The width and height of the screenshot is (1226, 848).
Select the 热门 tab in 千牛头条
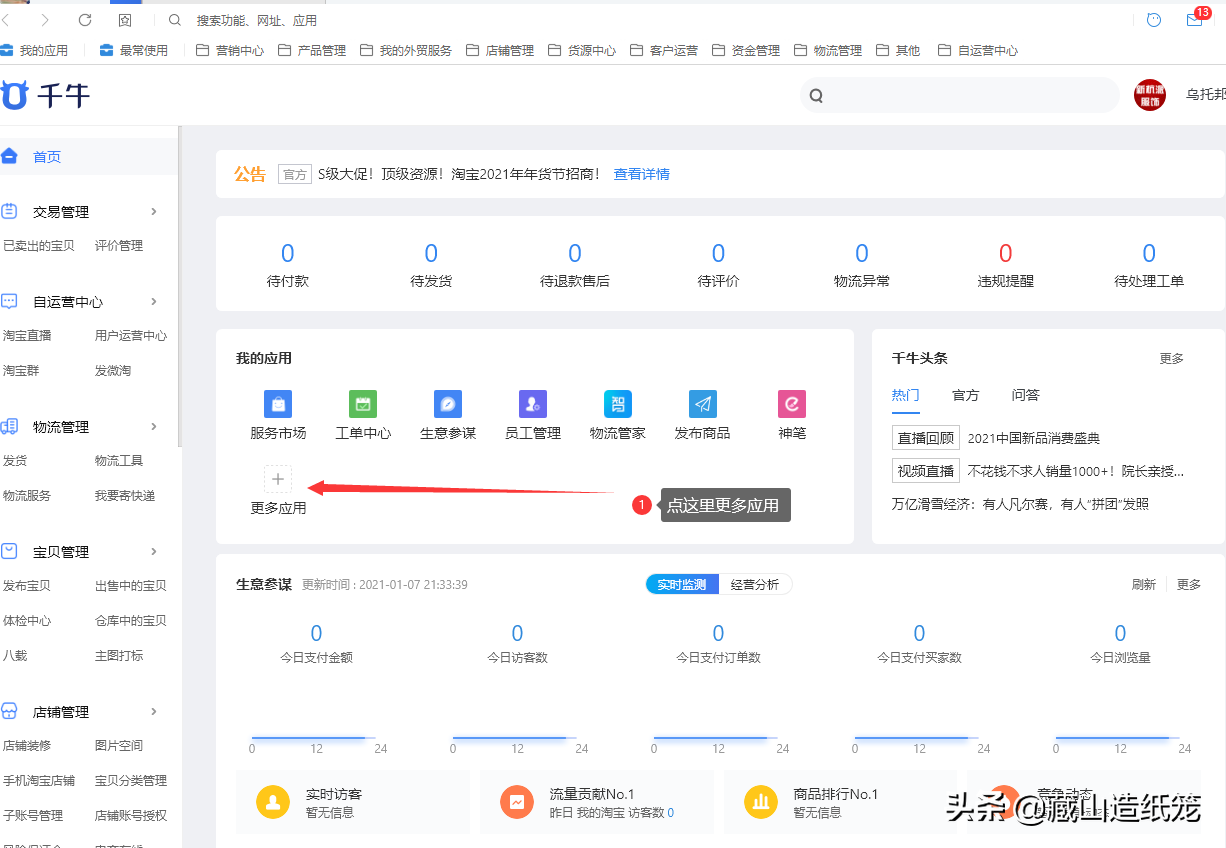click(905, 395)
